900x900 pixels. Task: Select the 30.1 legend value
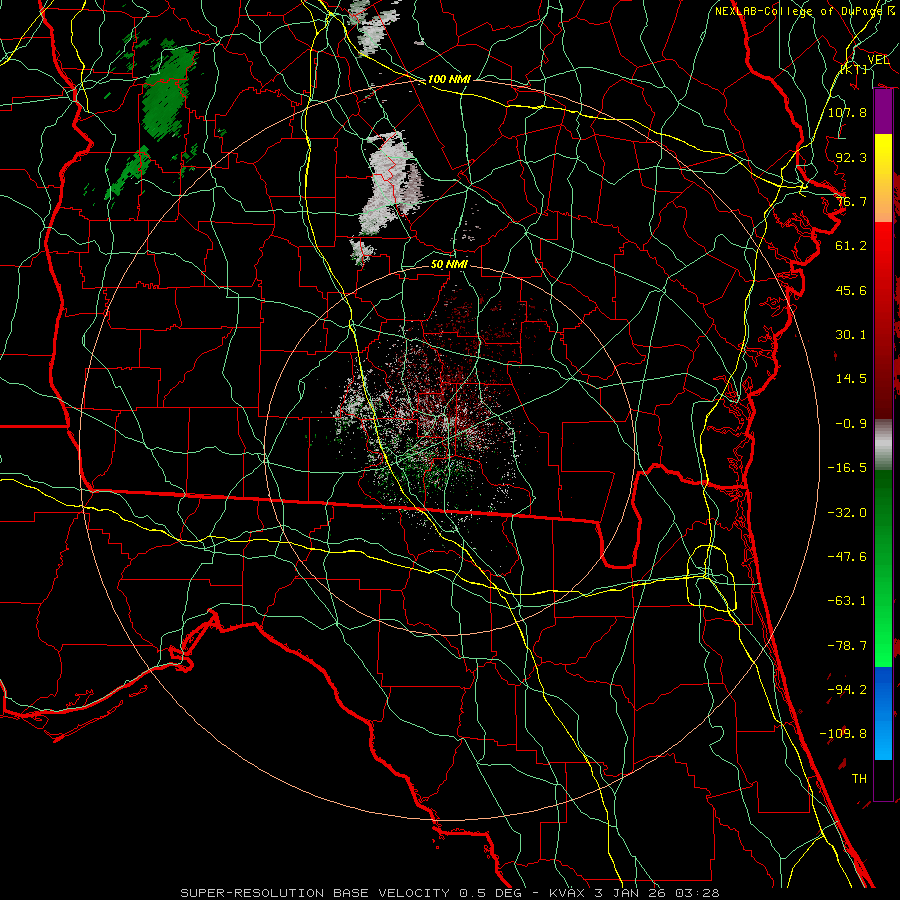[x=851, y=335]
